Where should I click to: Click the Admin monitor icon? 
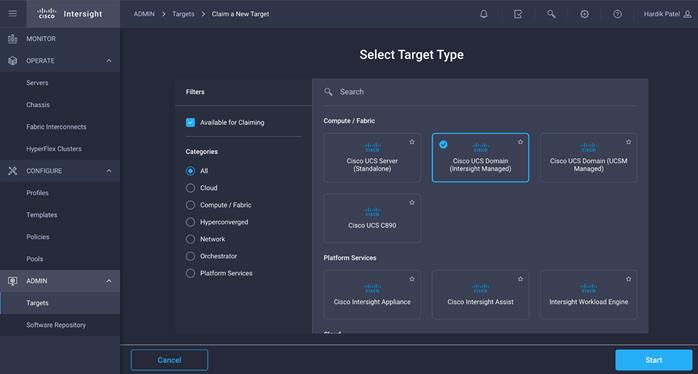pos(12,281)
